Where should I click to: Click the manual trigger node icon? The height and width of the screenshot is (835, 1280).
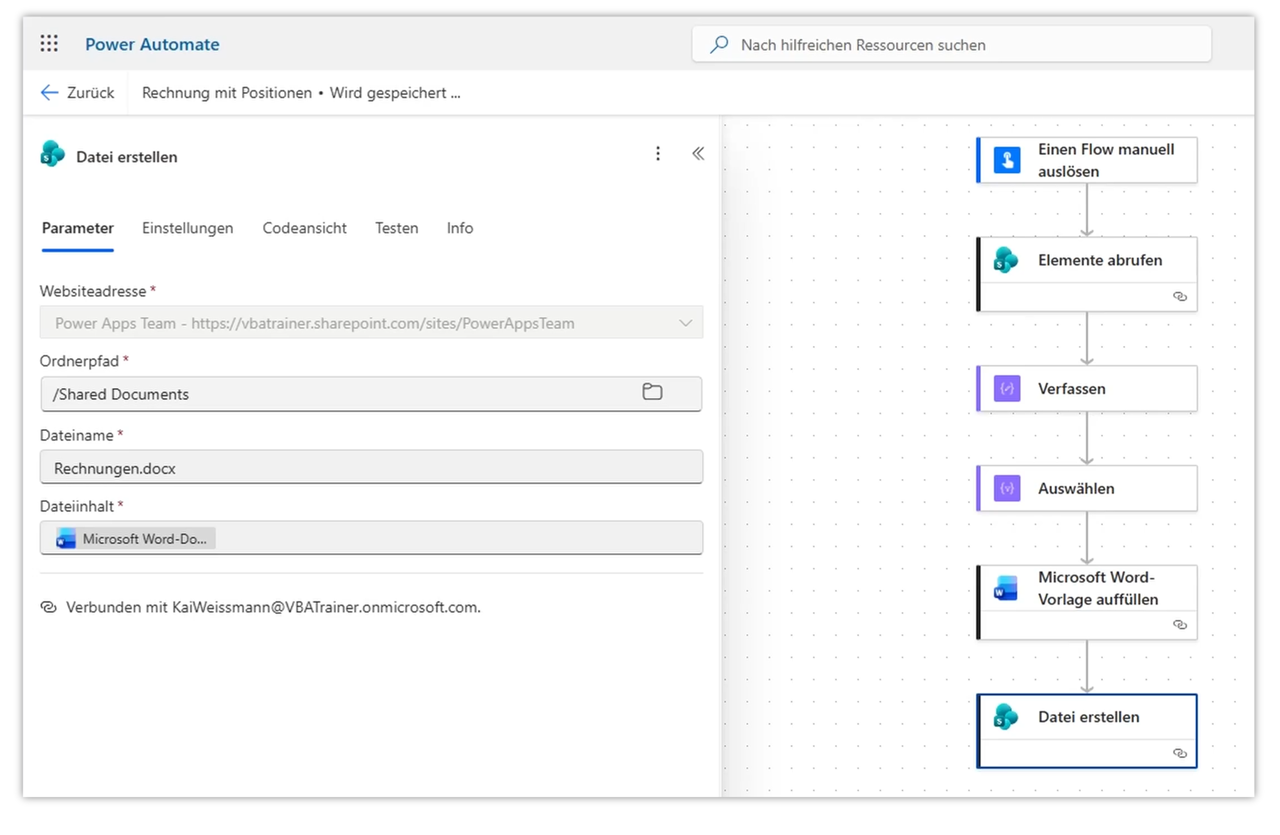(x=1007, y=160)
